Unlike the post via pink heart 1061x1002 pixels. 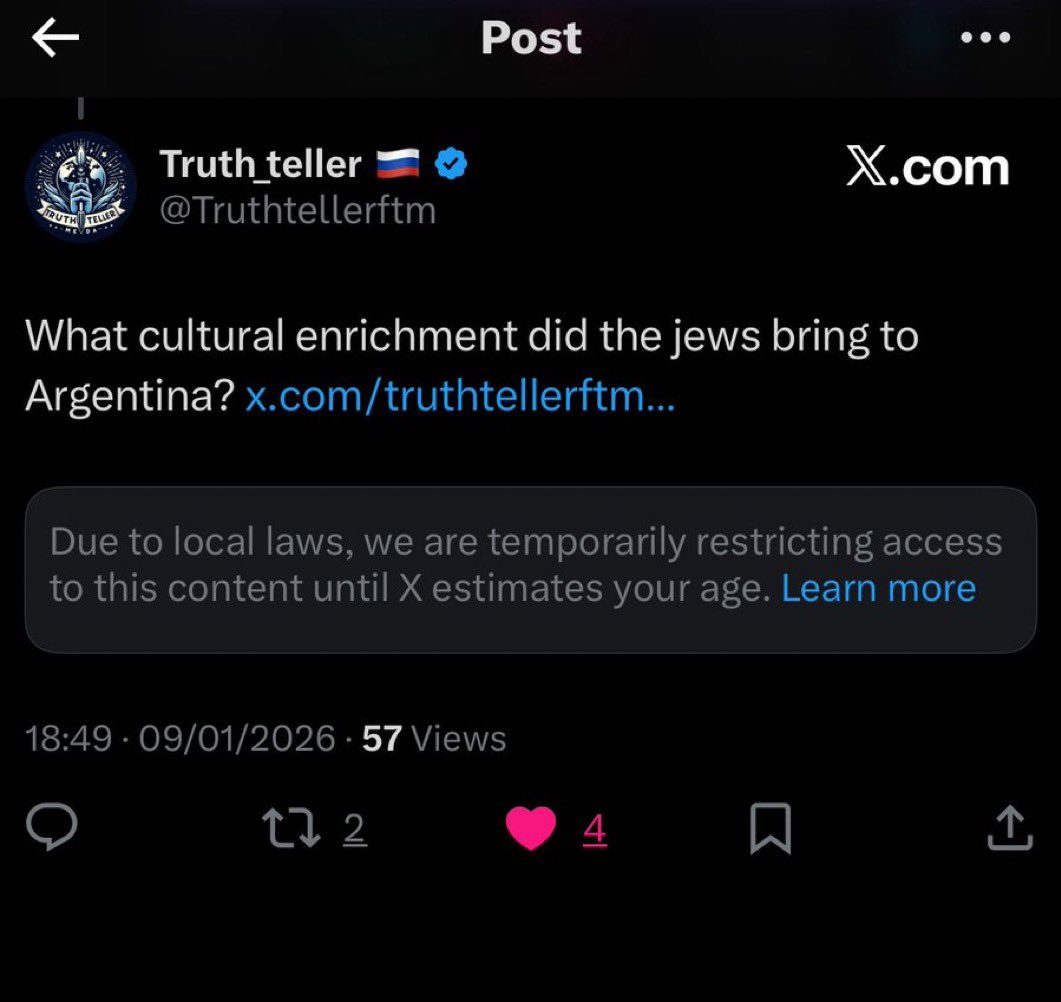click(x=531, y=828)
